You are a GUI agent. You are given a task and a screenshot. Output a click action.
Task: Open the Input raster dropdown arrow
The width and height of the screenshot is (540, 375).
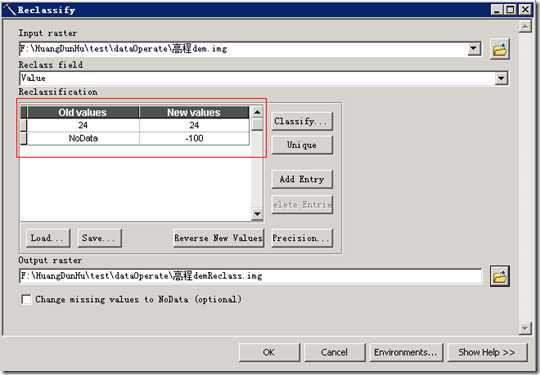point(474,49)
